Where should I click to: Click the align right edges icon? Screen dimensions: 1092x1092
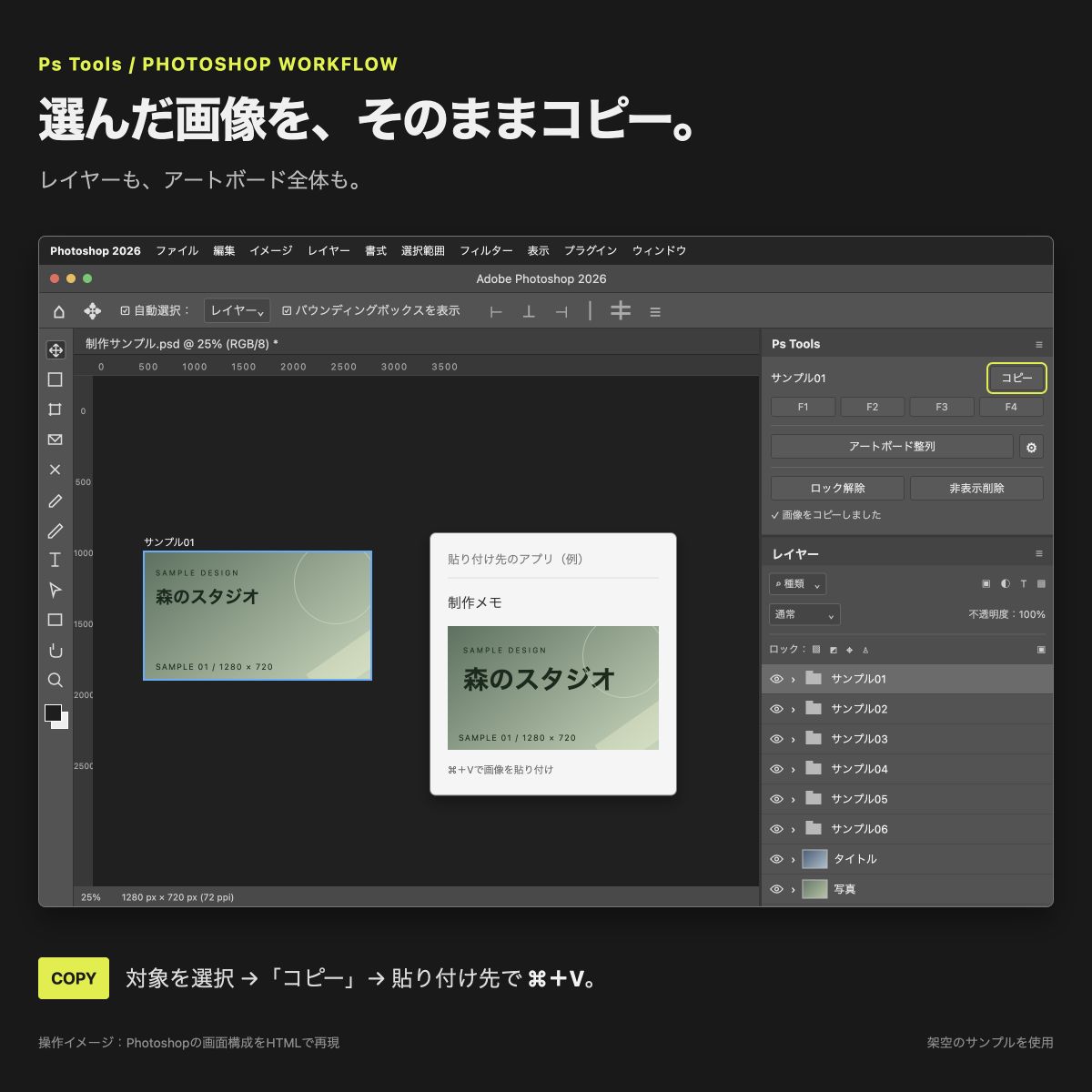[561, 312]
